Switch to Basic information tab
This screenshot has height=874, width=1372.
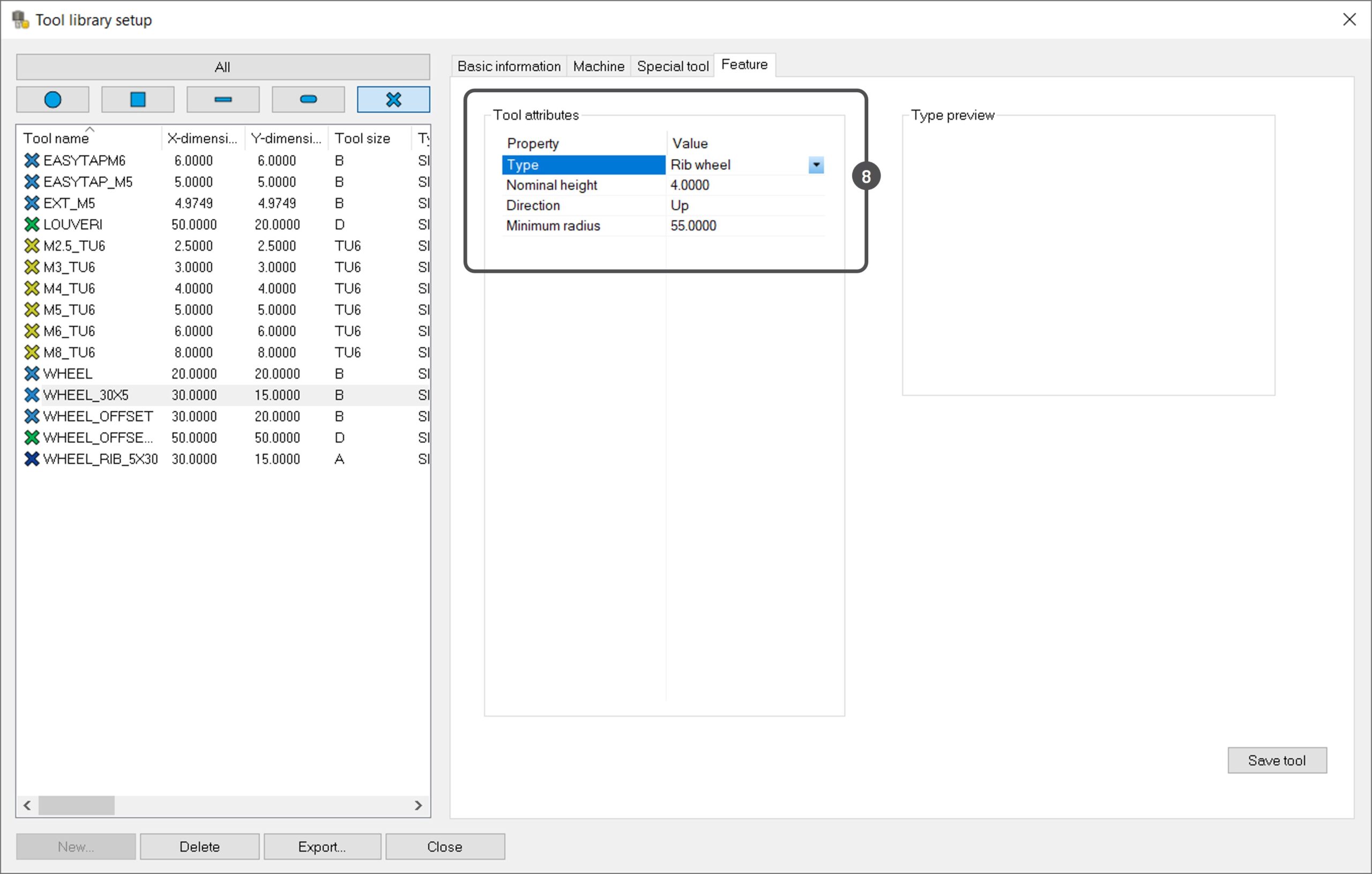pyautogui.click(x=508, y=66)
